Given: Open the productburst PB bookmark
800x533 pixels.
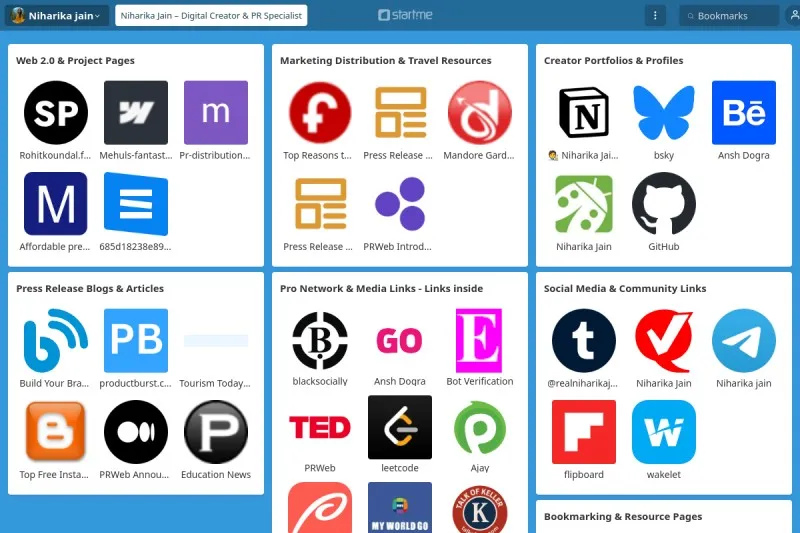Looking at the screenshot, I should coord(136,341).
